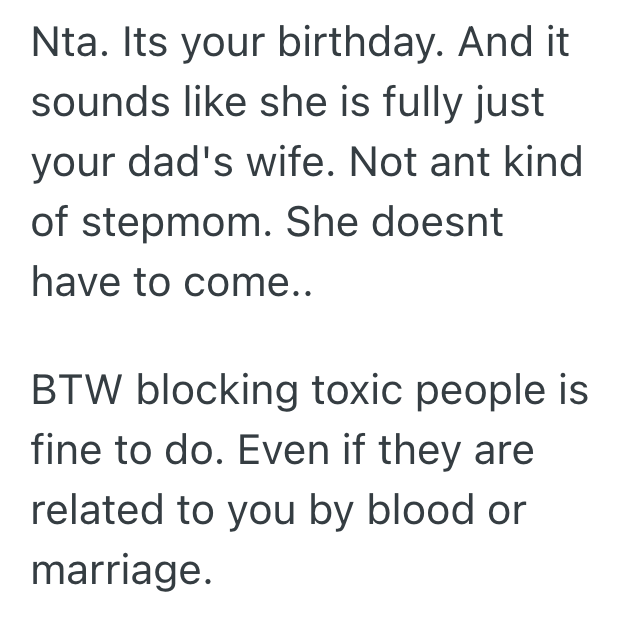Click the word "kind" in the third line
The image size is (620, 618).
[x=544, y=163]
